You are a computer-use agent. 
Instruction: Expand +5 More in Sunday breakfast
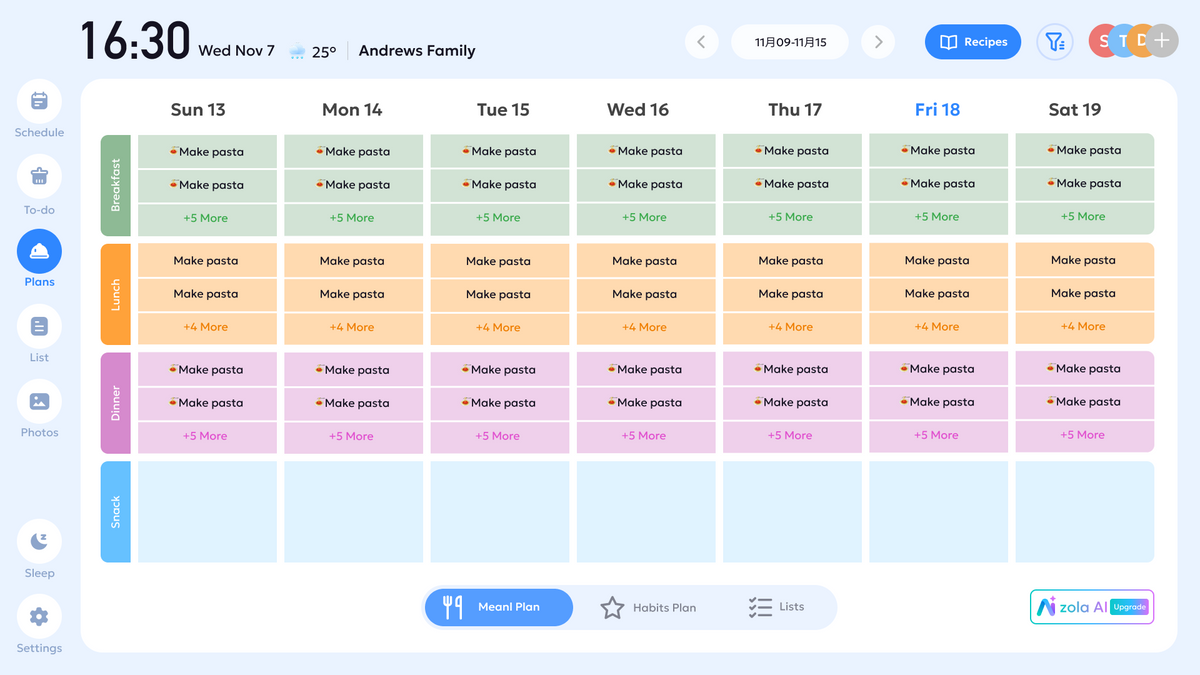pos(206,218)
